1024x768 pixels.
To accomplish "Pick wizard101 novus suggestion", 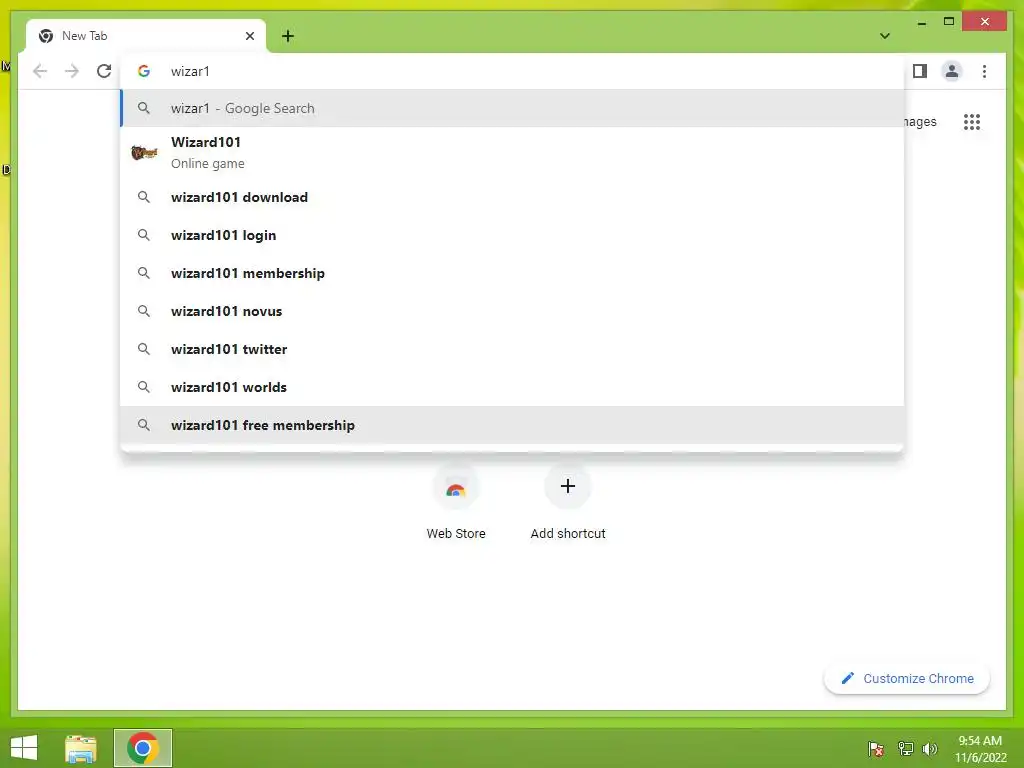I will [x=513, y=311].
